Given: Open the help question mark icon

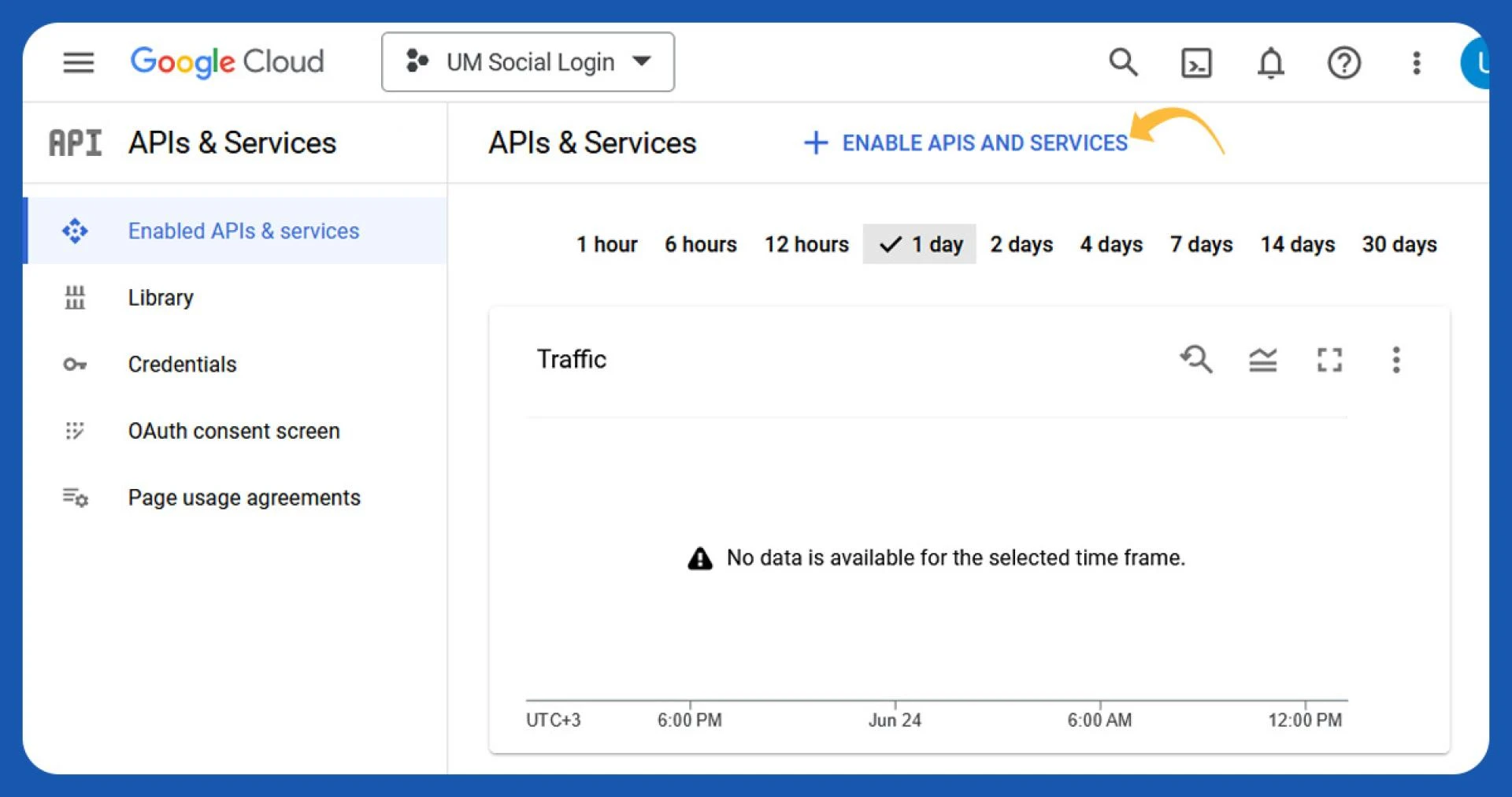Looking at the screenshot, I should coord(1343,63).
